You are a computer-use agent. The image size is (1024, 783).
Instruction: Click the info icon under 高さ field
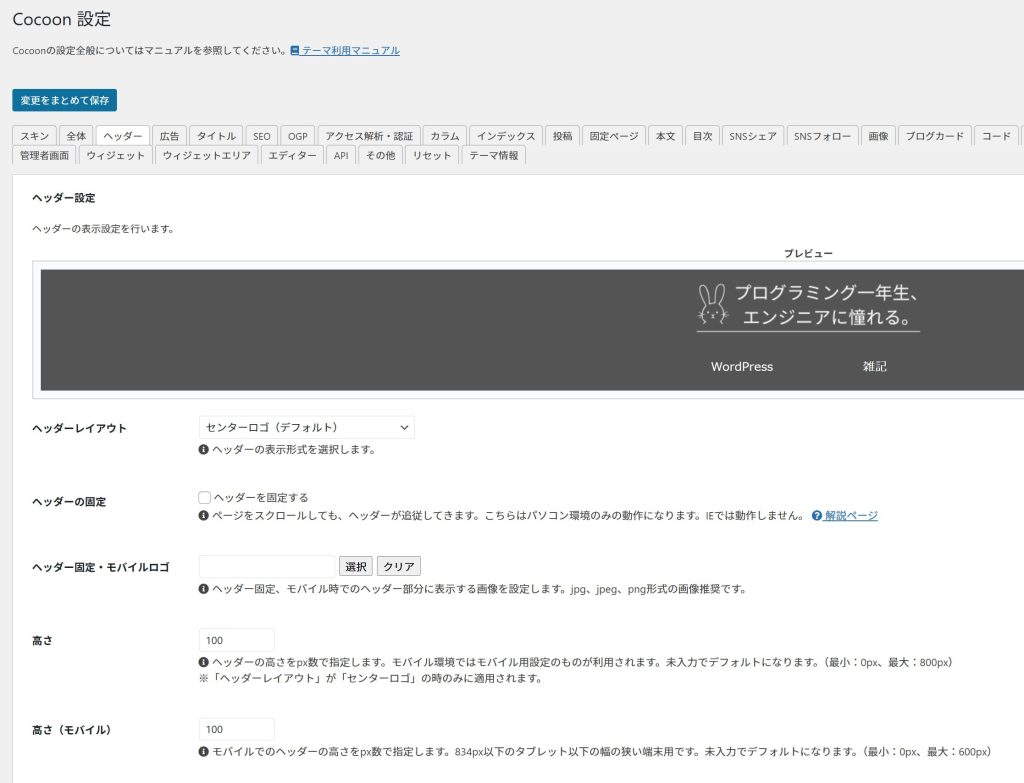click(x=204, y=663)
